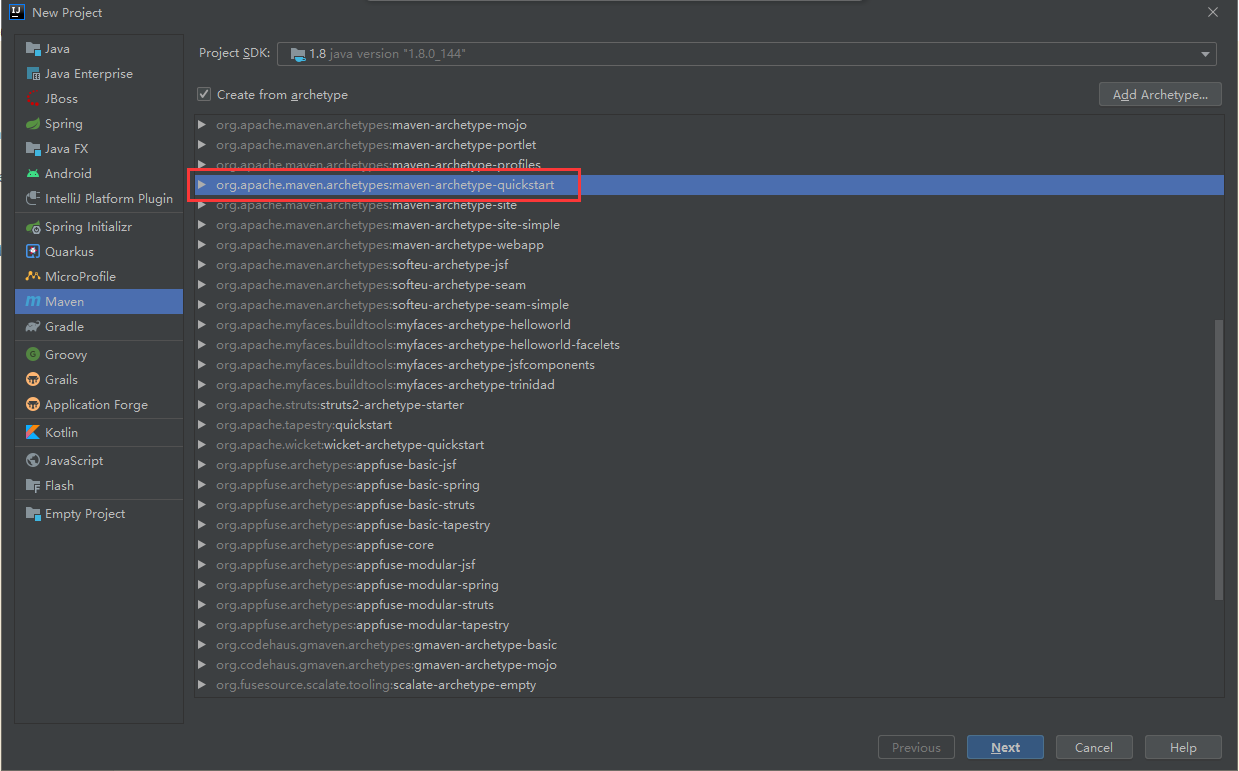The height and width of the screenshot is (771, 1239).
Task: Select appfuse-basic-struts row
Action: click(709, 505)
